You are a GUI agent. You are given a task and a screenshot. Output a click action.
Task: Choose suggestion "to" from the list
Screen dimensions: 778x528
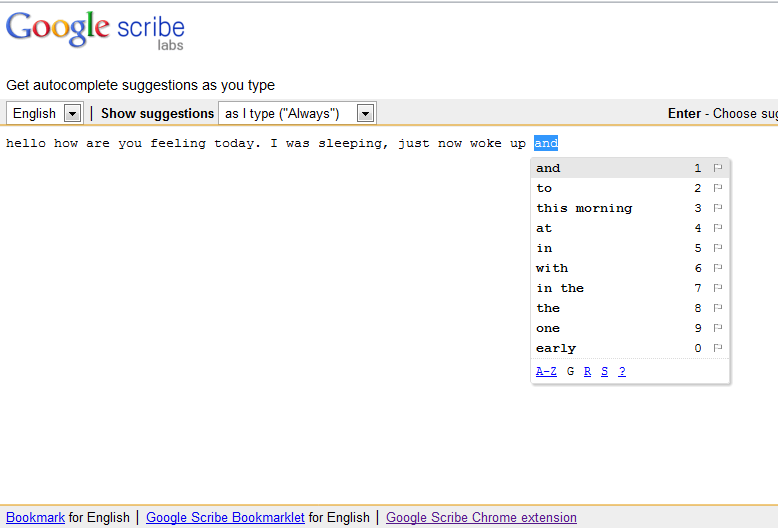[x=630, y=188]
